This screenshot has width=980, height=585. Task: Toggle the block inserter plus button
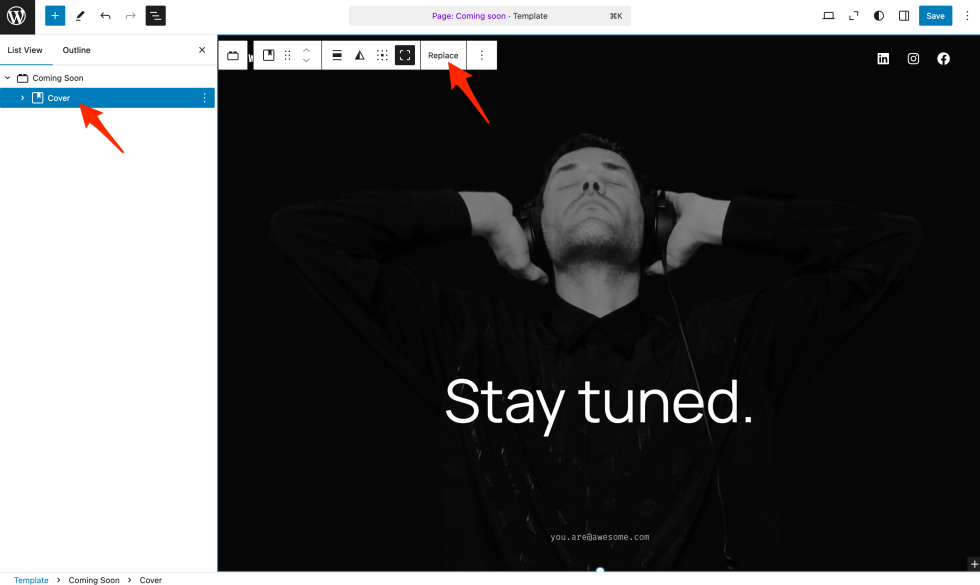[x=55, y=16]
